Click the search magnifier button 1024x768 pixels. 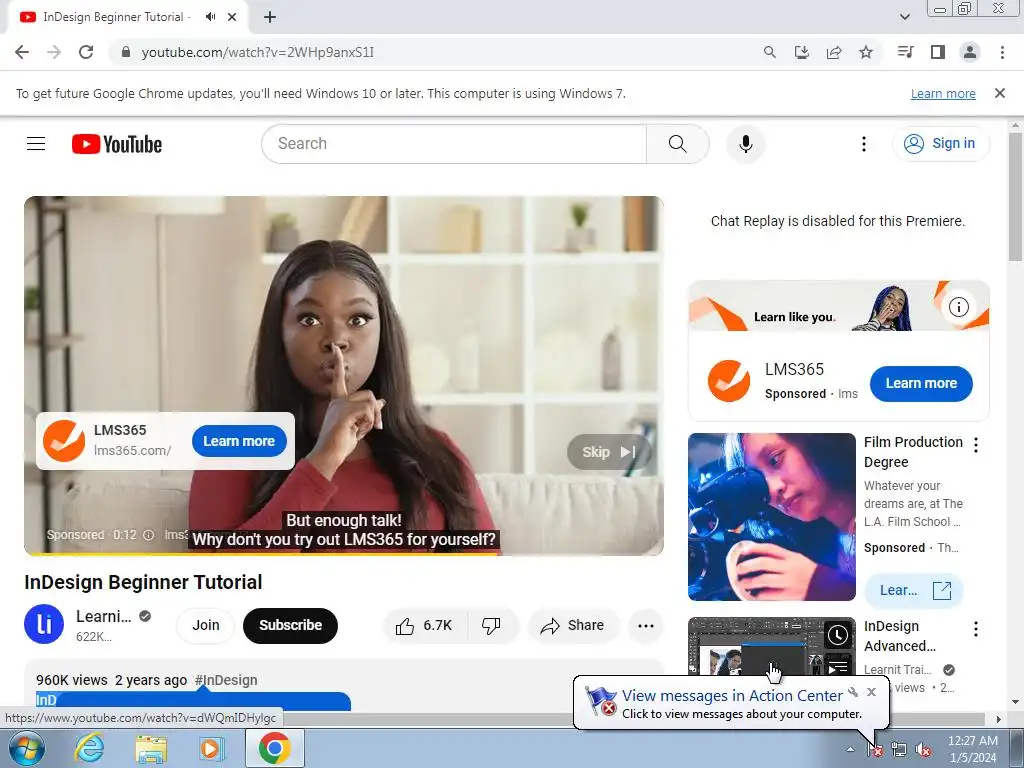coord(677,144)
